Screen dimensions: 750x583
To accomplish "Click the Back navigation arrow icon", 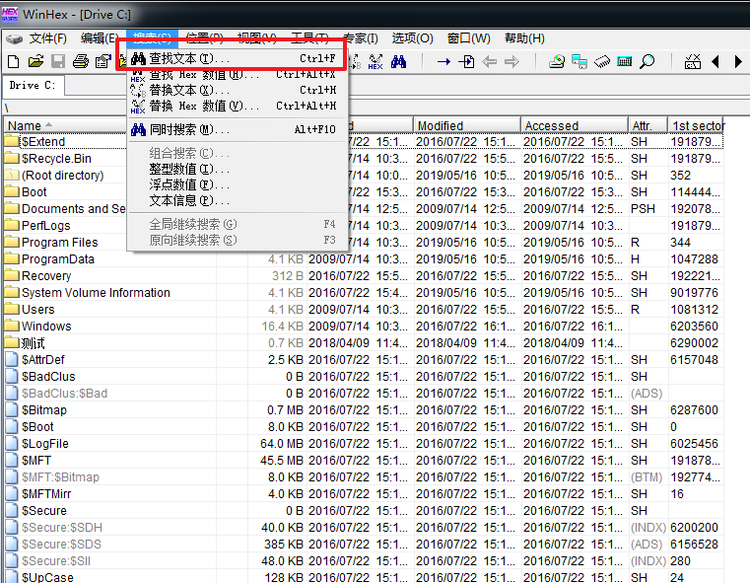I will 489,62.
